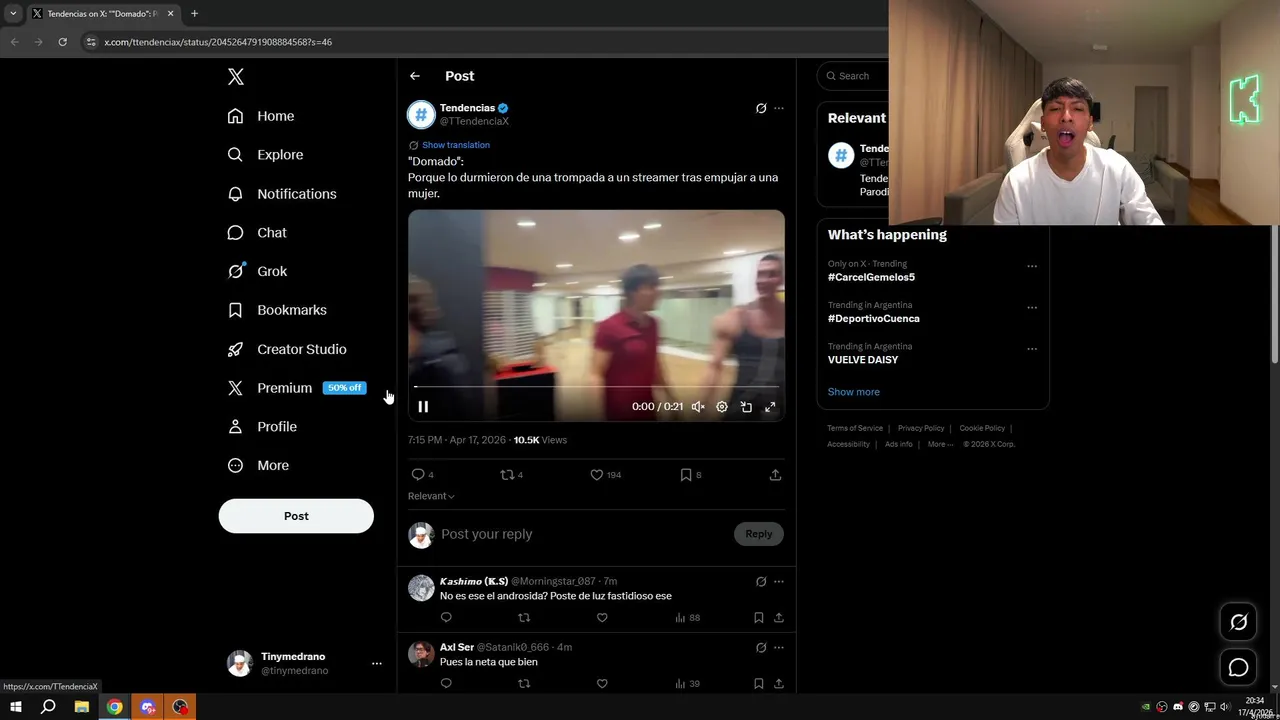The height and width of the screenshot is (720, 1280).
Task: Click the Reply button
Action: pyautogui.click(x=759, y=534)
